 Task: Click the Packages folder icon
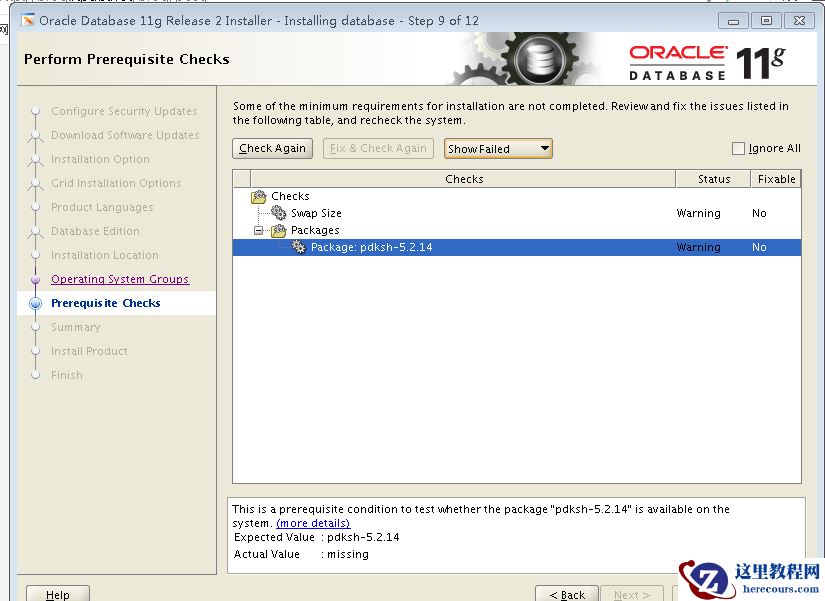[x=278, y=230]
